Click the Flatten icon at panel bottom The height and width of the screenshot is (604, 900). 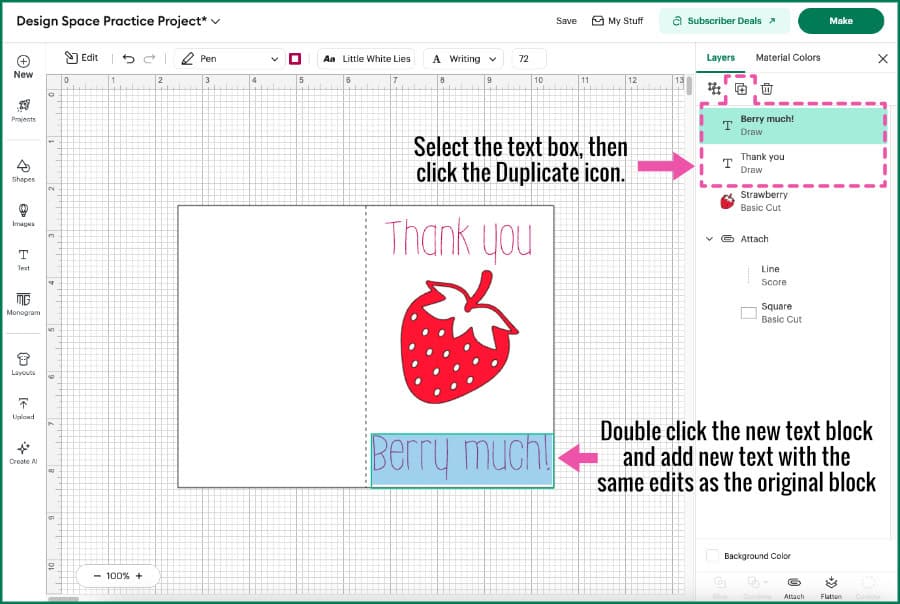pos(831,582)
